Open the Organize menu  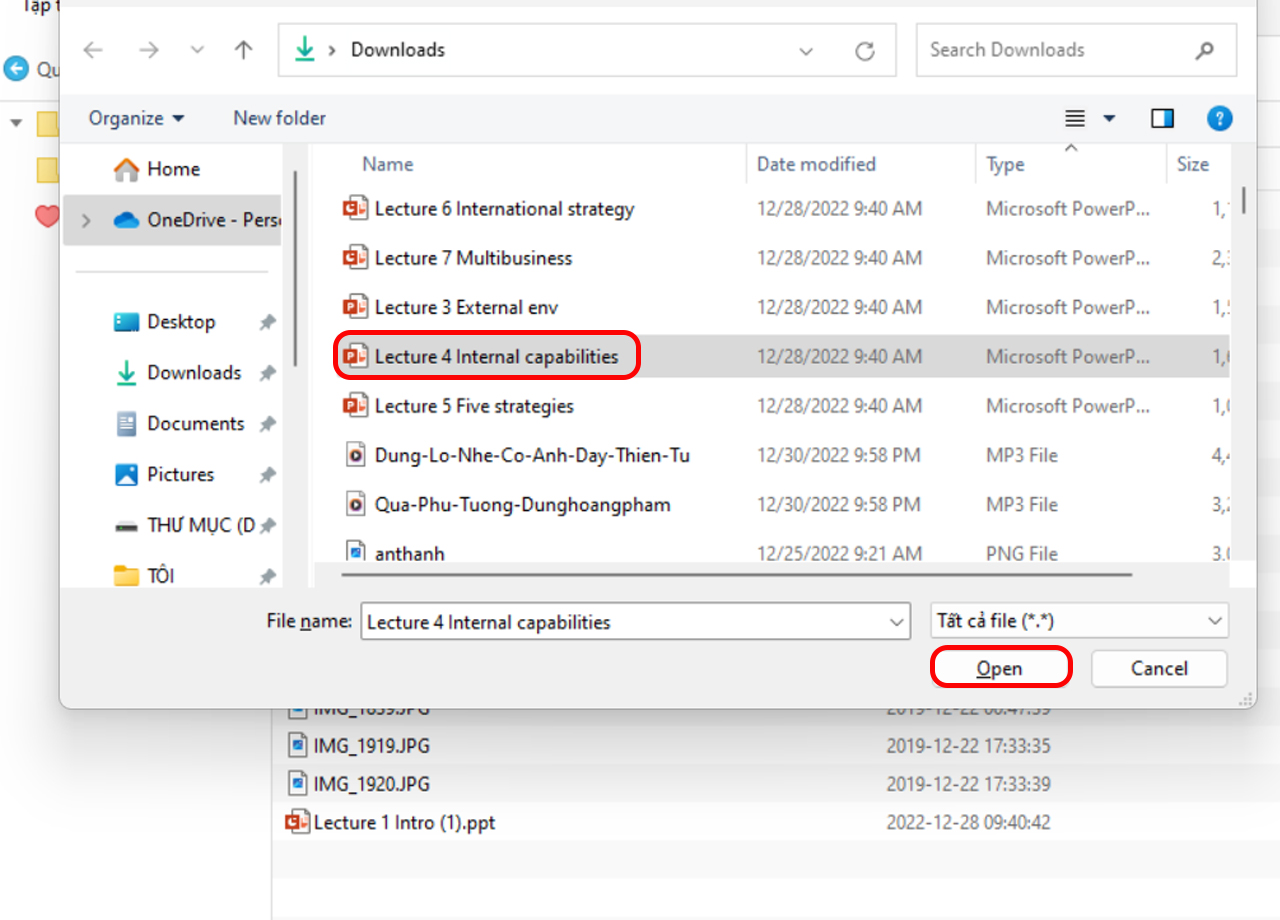pyautogui.click(x=137, y=118)
